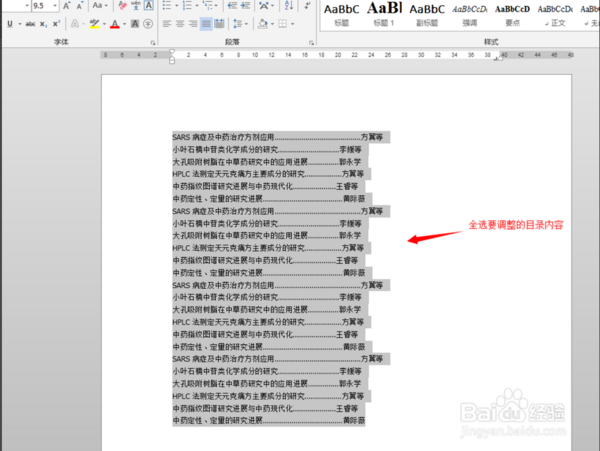Click the first line indent ruler marker

click(x=172, y=52)
